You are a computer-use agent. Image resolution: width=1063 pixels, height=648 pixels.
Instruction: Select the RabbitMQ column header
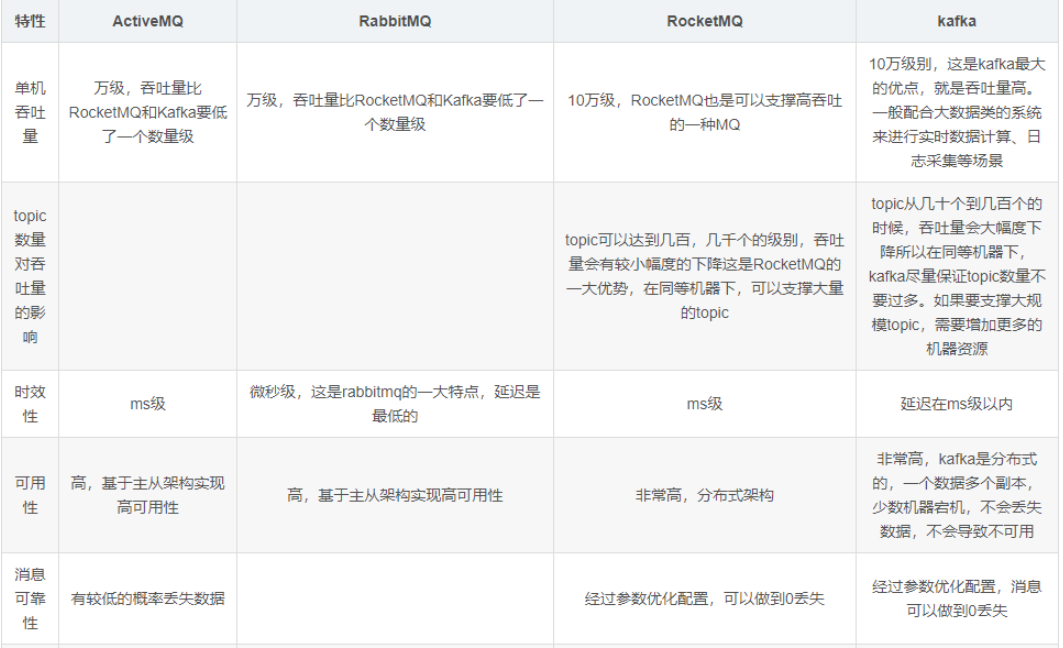click(x=395, y=21)
